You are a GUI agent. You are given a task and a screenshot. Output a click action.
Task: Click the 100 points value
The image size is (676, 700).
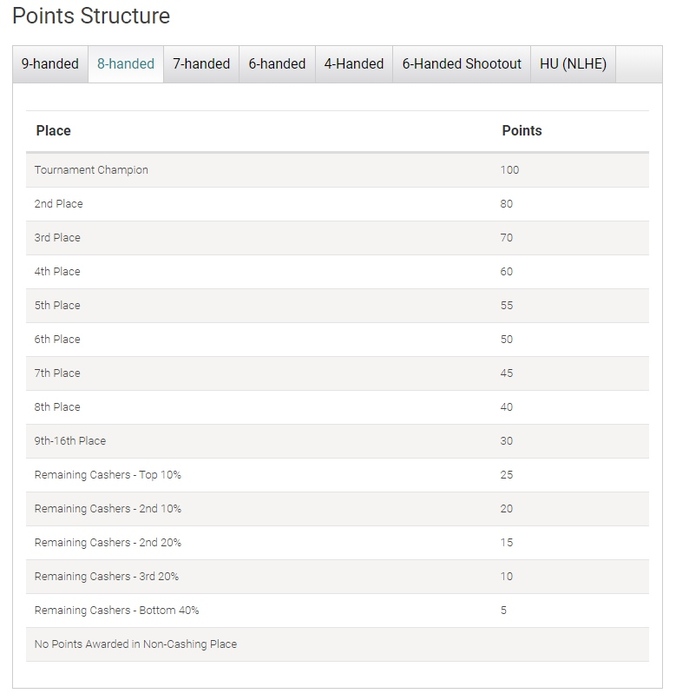510,170
